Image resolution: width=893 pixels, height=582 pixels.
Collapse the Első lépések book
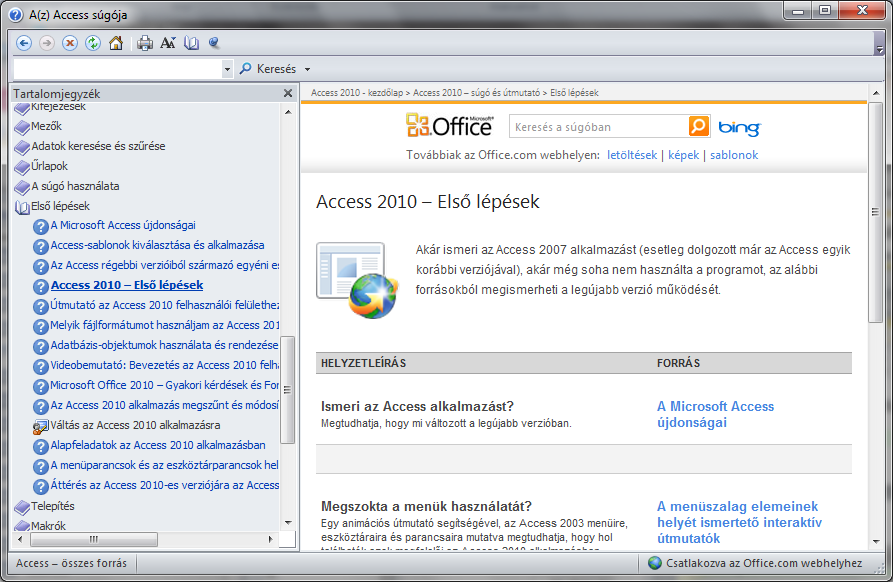[x=22, y=207]
